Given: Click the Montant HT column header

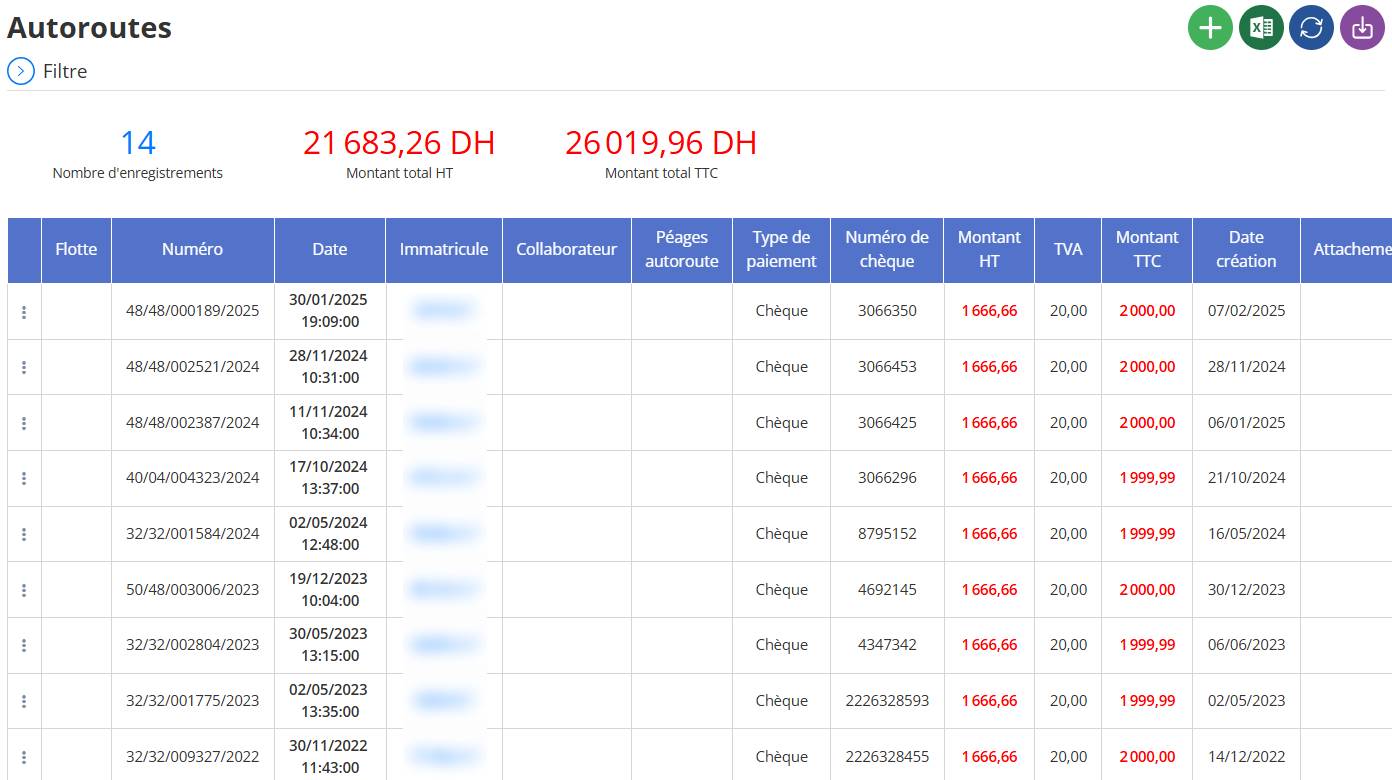Looking at the screenshot, I should 989,250.
